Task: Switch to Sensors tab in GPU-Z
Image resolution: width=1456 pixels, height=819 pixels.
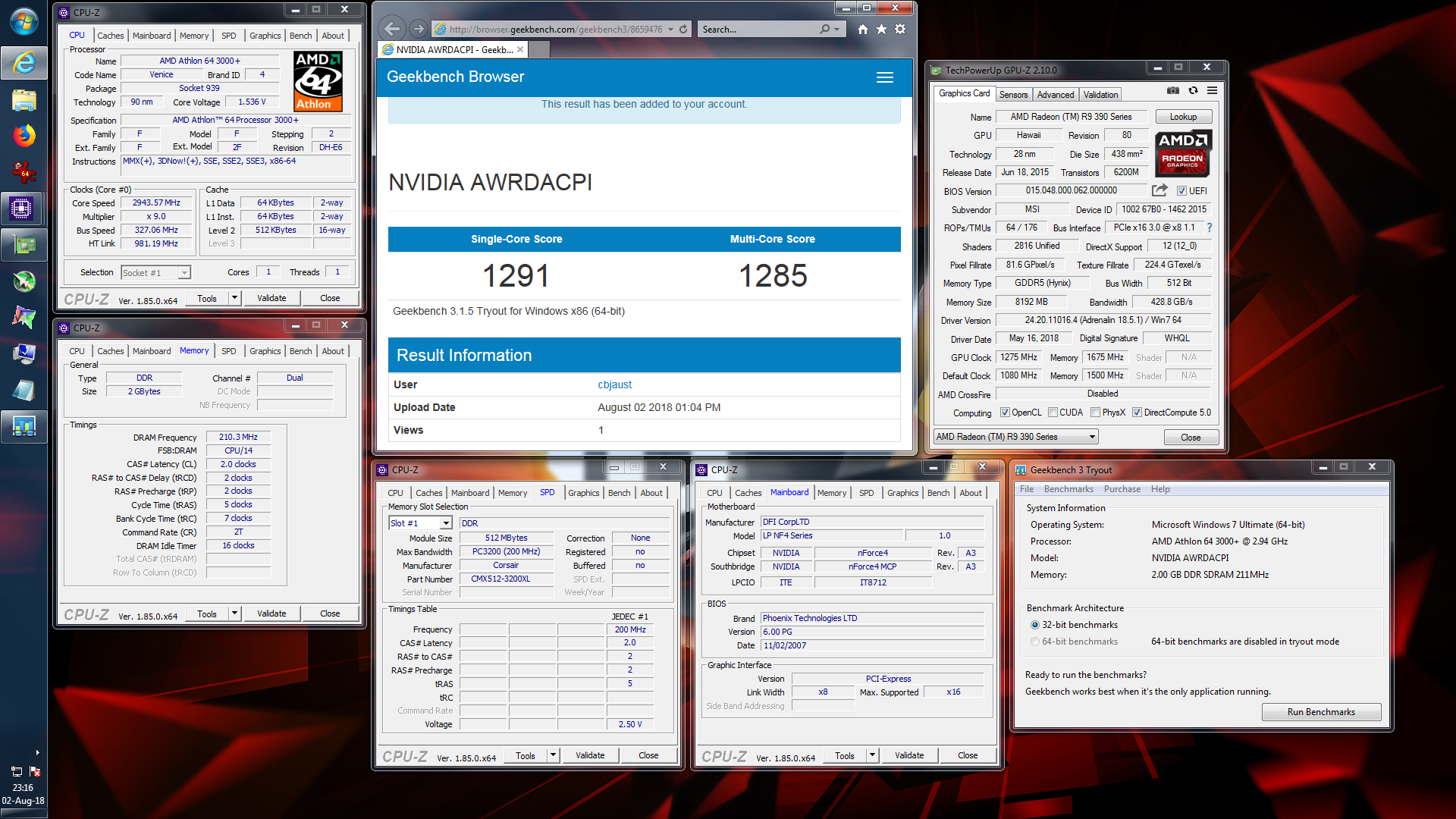Action: point(1013,95)
